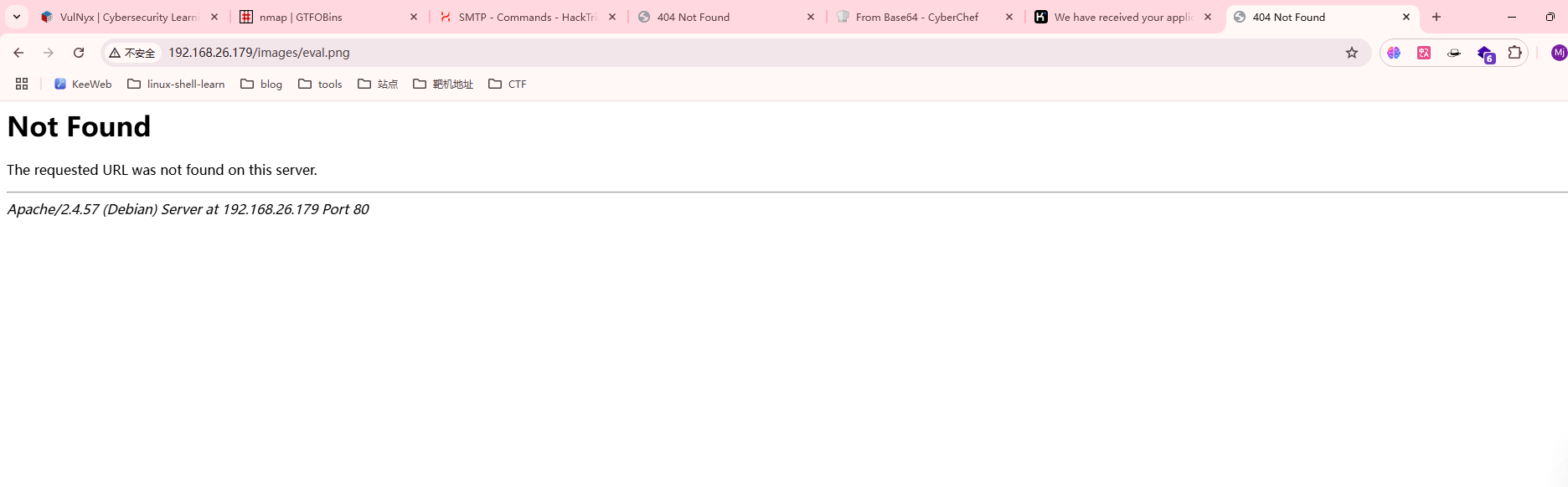The image size is (1568, 487).
Task: Open the extensions puzzle icon
Action: 1514,53
